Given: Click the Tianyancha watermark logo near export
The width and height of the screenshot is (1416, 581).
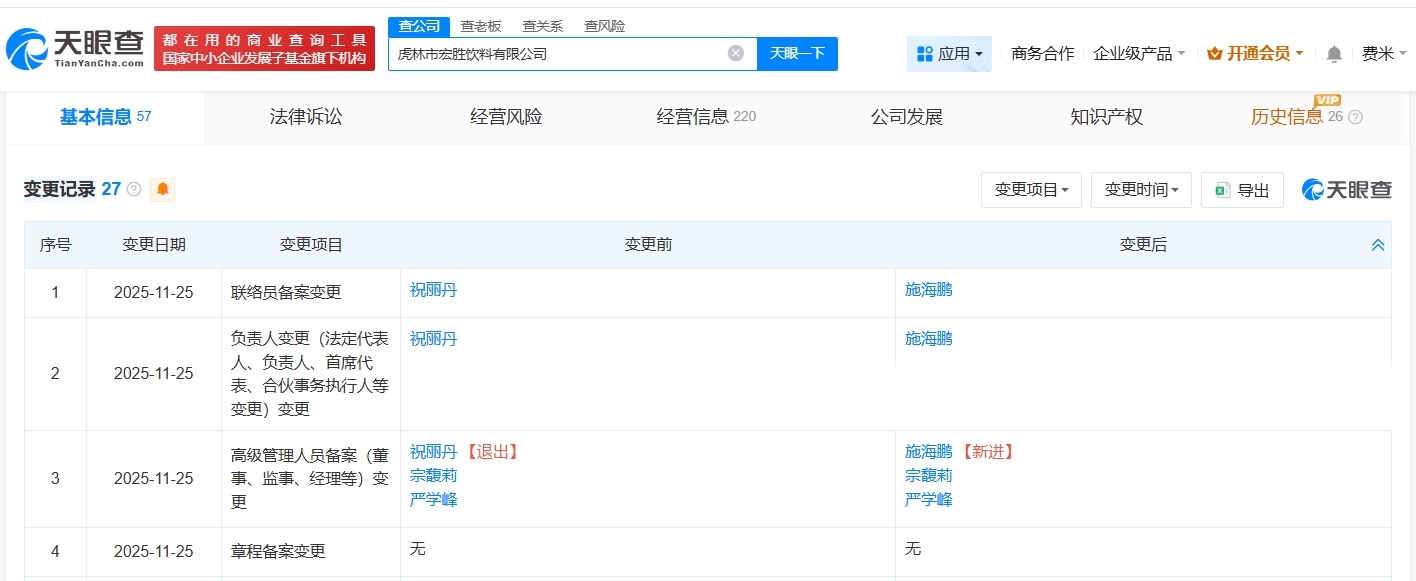Looking at the screenshot, I should (1346, 189).
